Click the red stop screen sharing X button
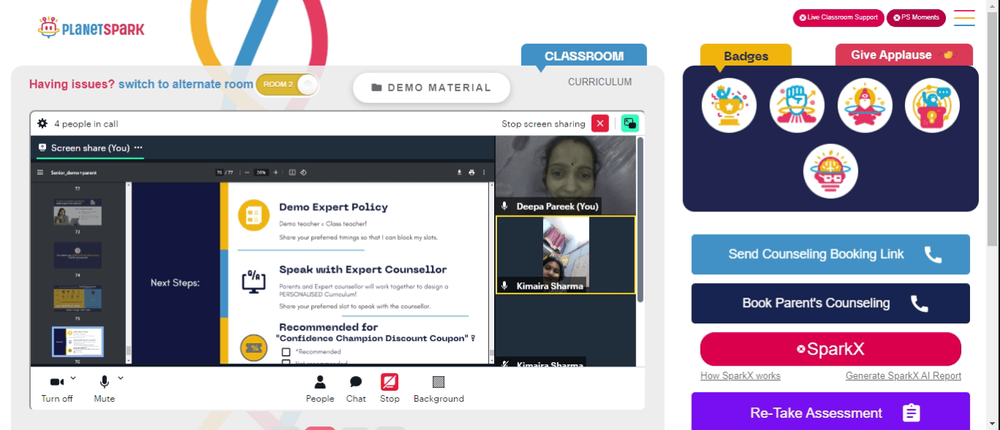This screenshot has height=430, width=1000. [x=600, y=123]
